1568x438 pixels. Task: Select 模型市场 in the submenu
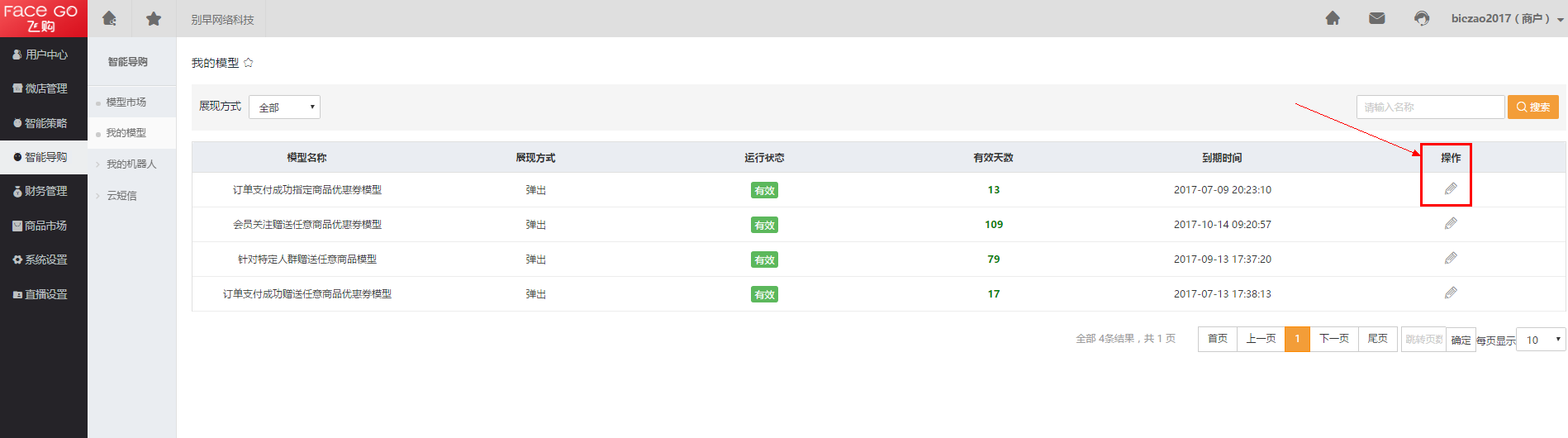pyautogui.click(x=126, y=102)
